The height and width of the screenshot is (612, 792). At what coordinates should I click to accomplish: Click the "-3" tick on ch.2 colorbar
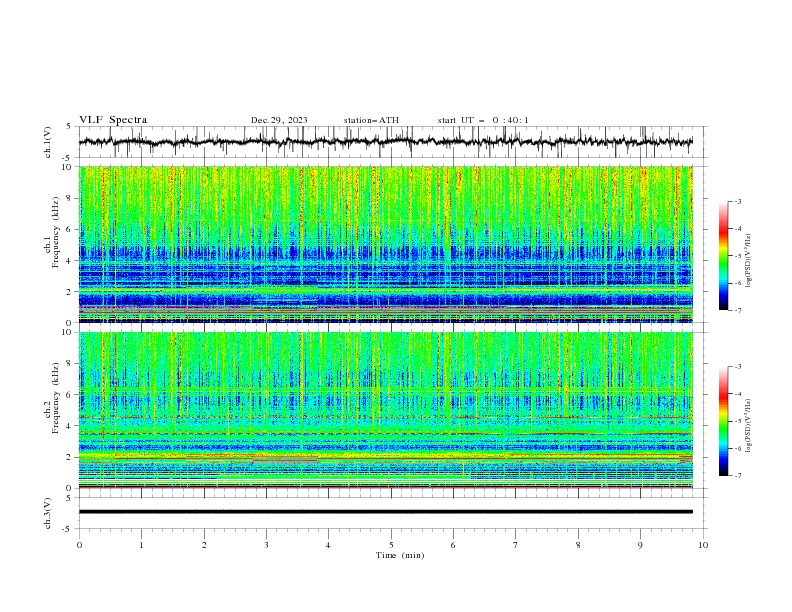737,367
